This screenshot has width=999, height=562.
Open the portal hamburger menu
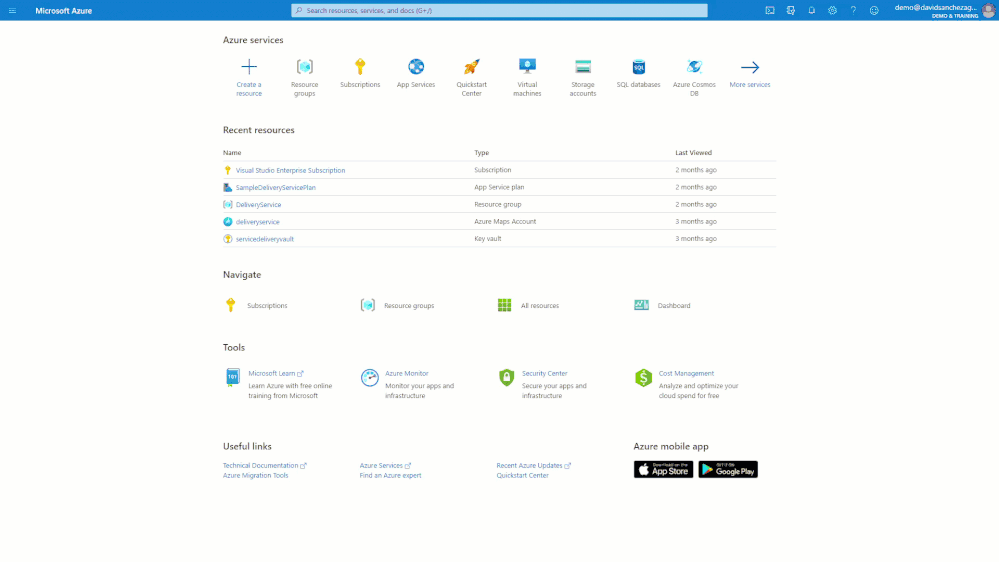coord(12,10)
